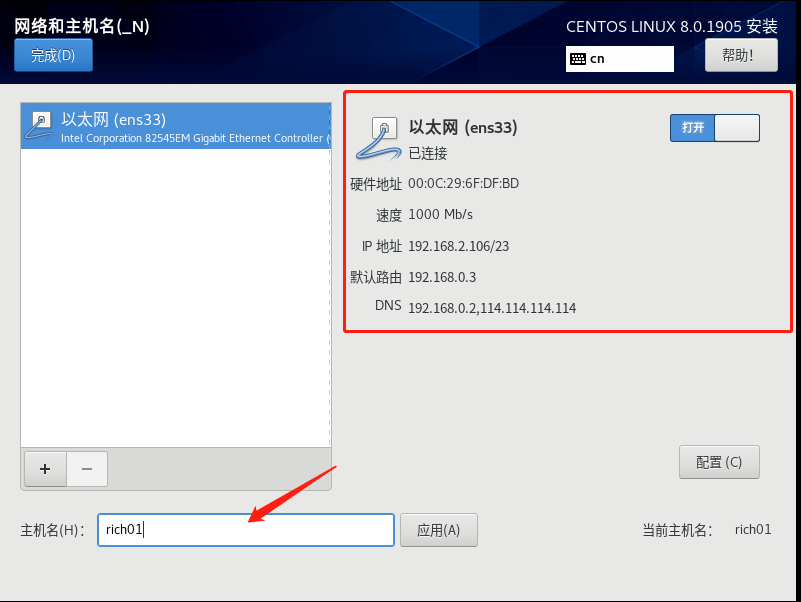The image size is (801, 602).
Task: Click the ethernet cable icon in device list
Action: pyautogui.click(x=39, y=126)
